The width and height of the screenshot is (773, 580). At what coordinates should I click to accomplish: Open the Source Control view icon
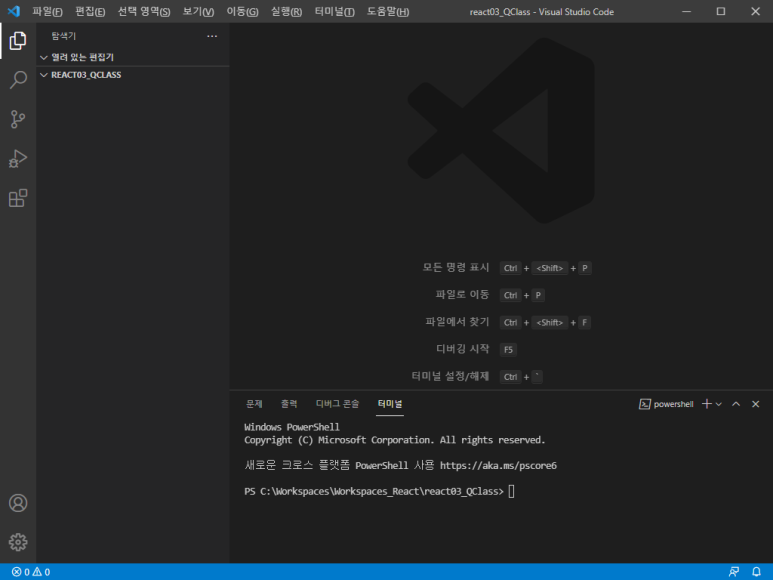(x=18, y=119)
